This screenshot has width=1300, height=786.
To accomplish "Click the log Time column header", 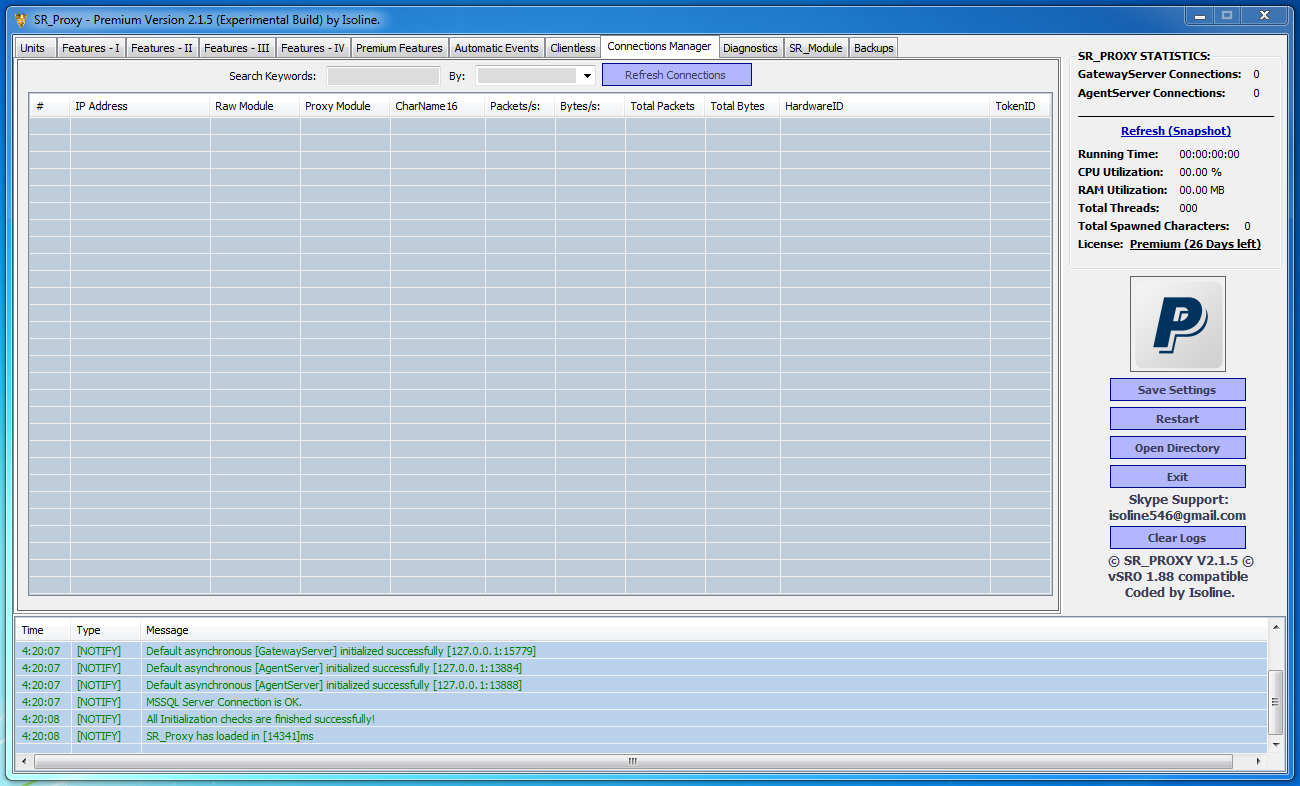I will coord(44,630).
